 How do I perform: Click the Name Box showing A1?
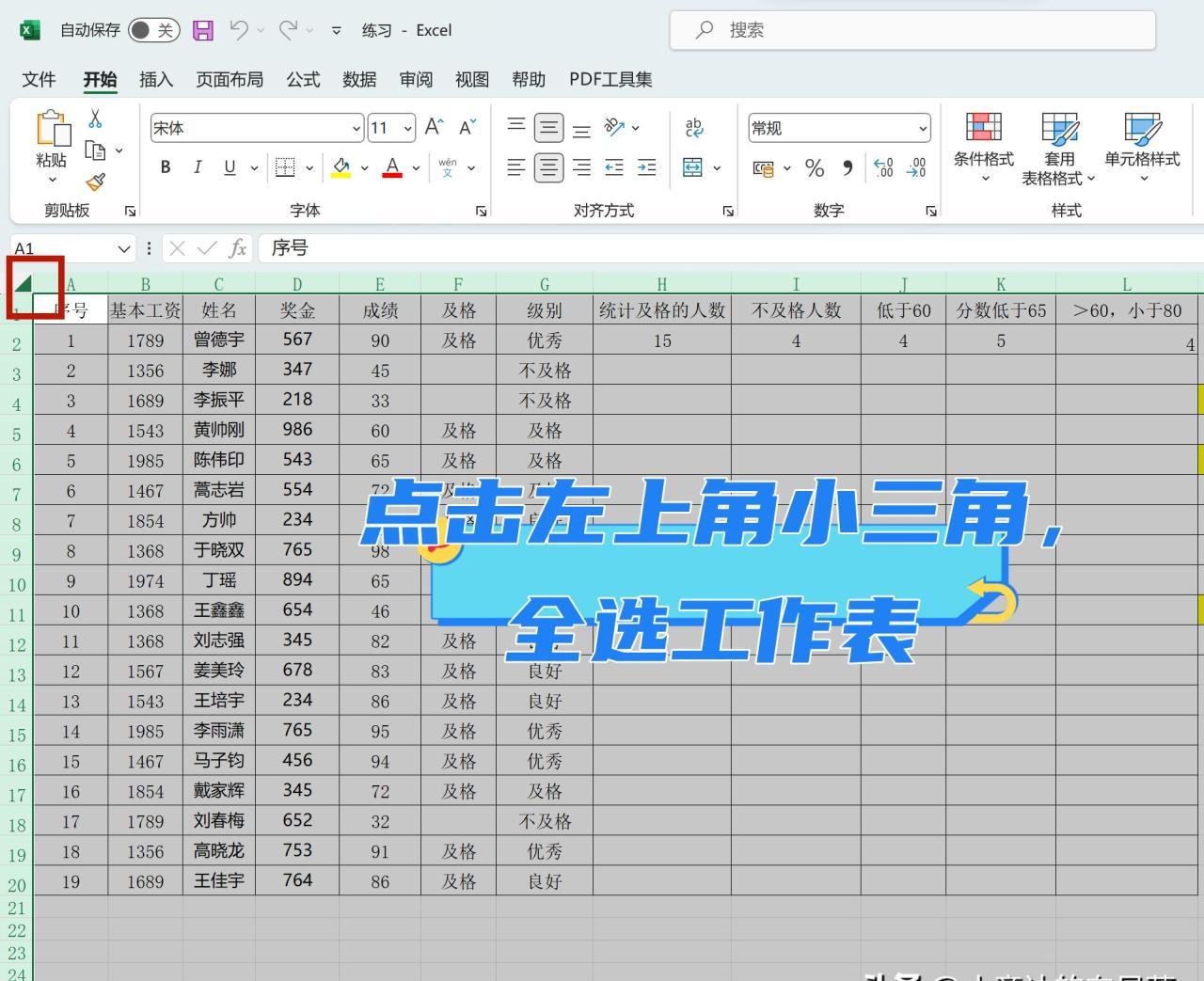[73, 248]
